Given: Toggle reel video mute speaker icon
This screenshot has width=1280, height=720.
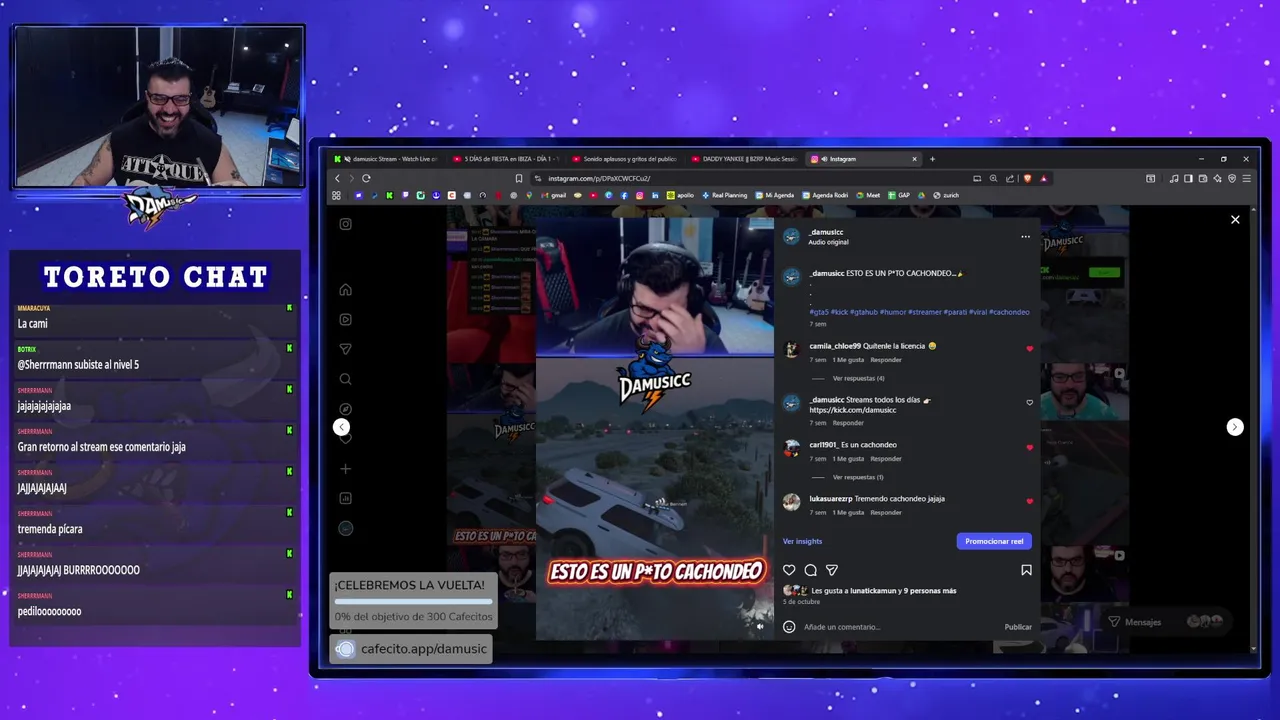Looking at the screenshot, I should click(x=760, y=627).
